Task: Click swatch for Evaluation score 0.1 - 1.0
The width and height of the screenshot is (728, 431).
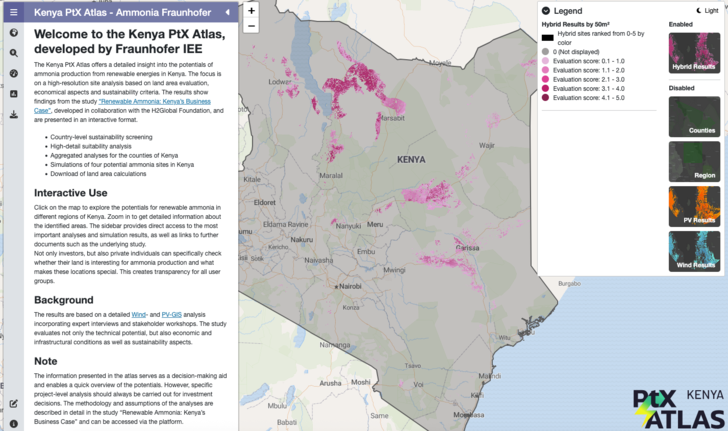Action: click(546, 61)
